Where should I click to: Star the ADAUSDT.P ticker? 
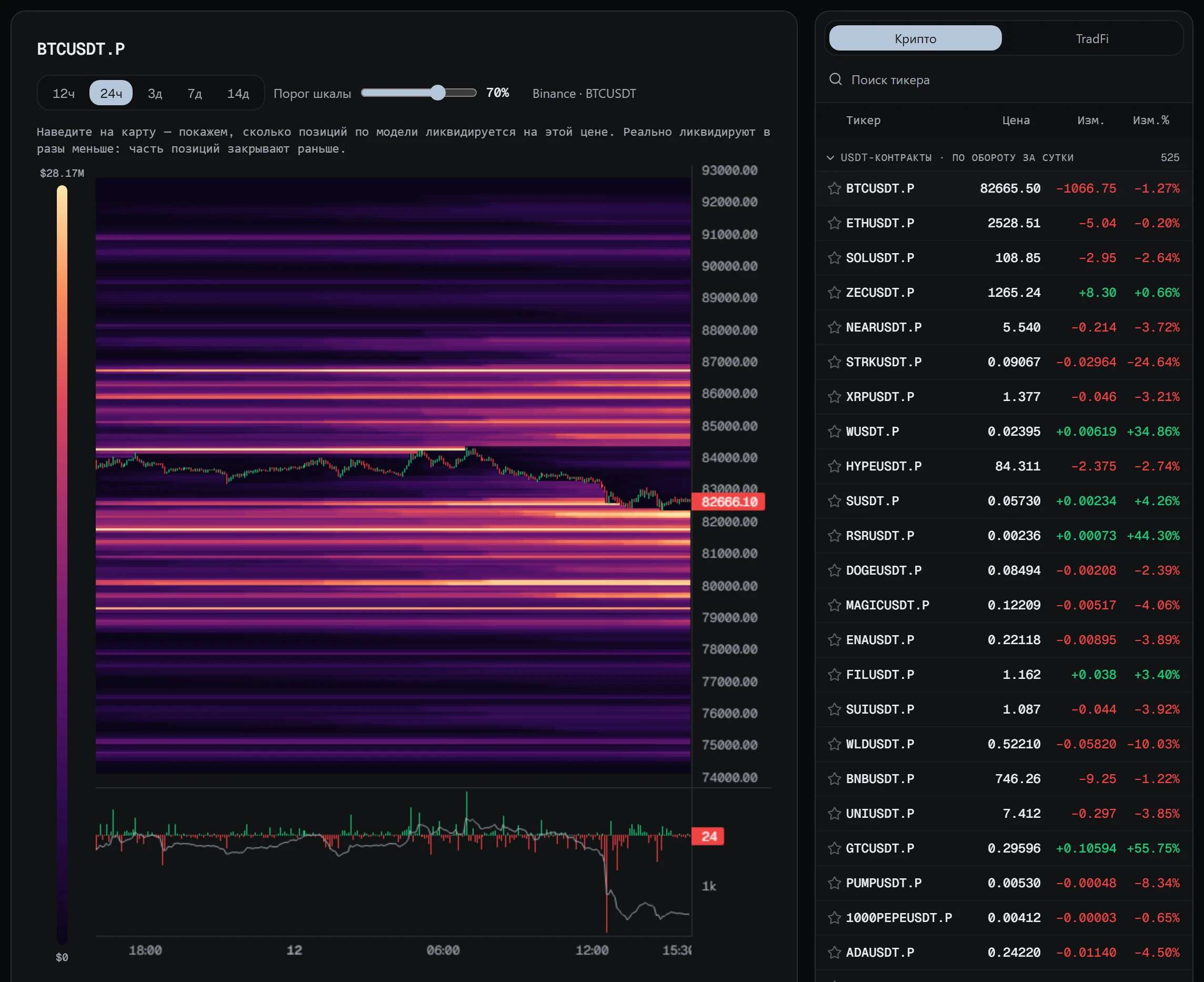click(x=834, y=953)
